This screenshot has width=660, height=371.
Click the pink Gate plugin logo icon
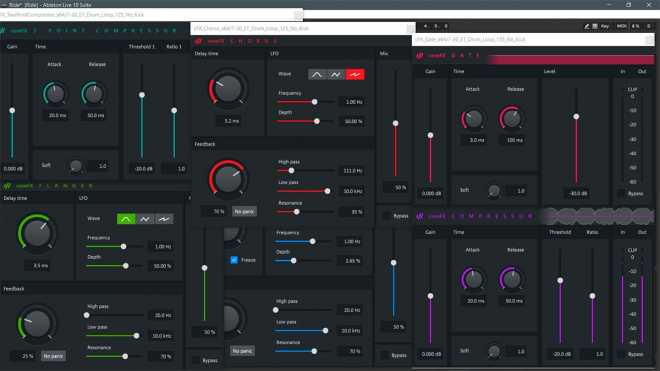[x=419, y=56]
